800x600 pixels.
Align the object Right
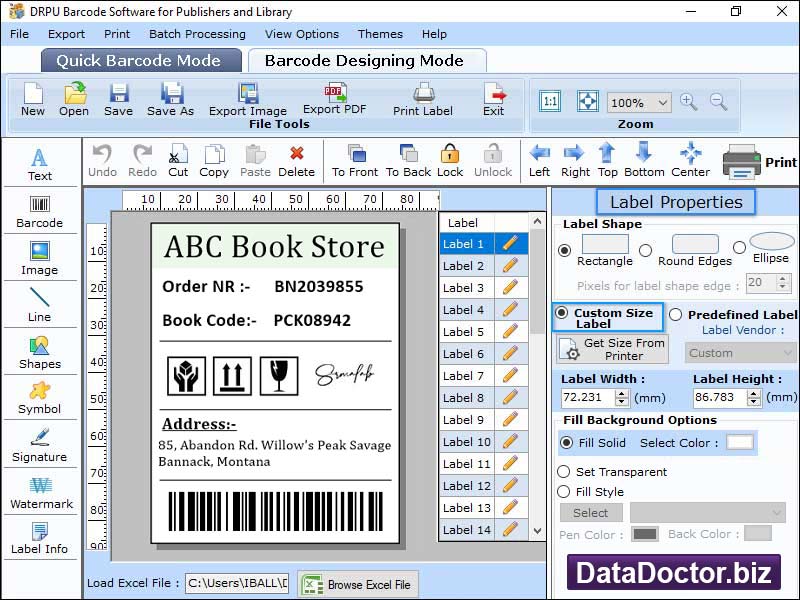[x=575, y=161]
